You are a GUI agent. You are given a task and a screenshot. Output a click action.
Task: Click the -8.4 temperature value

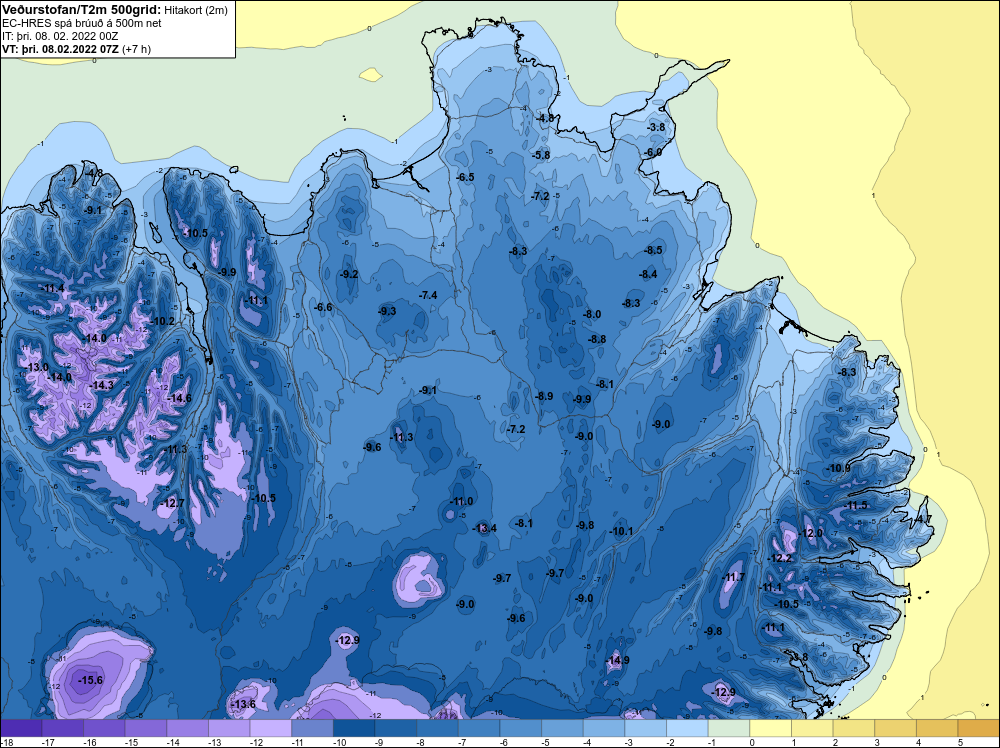click(648, 274)
